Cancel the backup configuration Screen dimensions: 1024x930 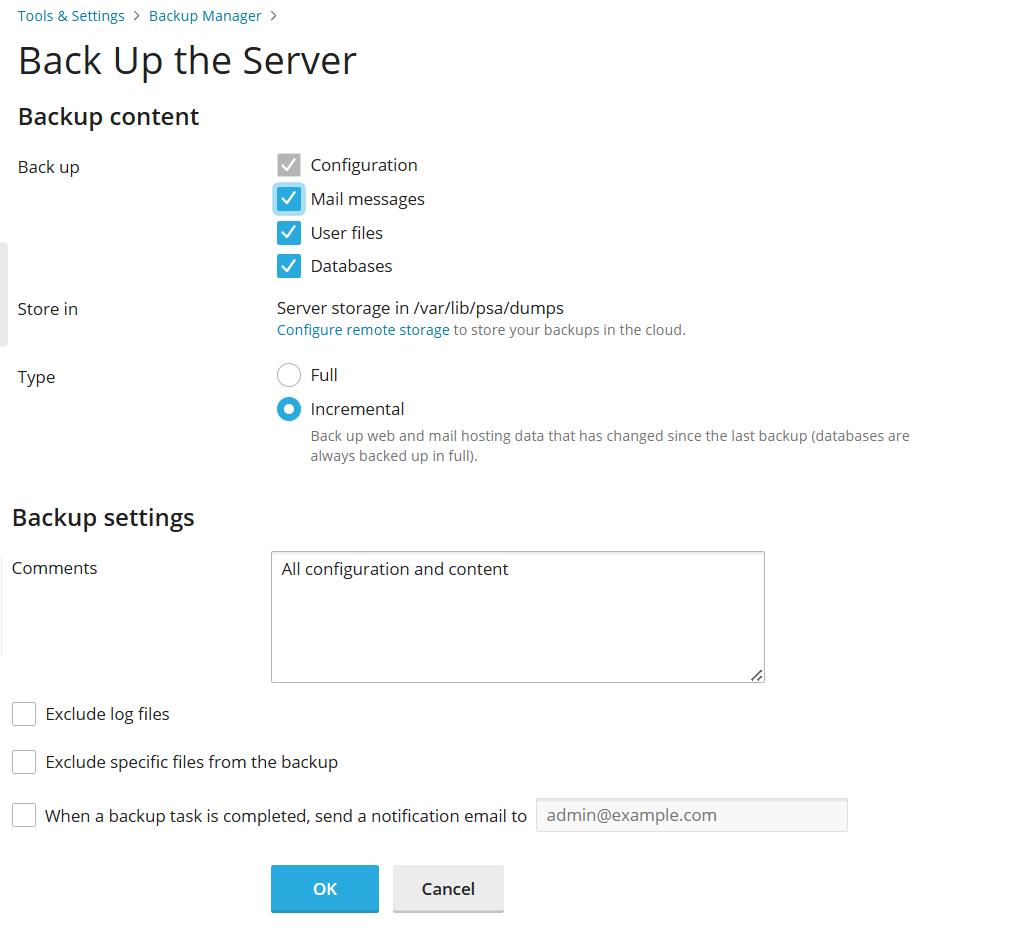[447, 888]
